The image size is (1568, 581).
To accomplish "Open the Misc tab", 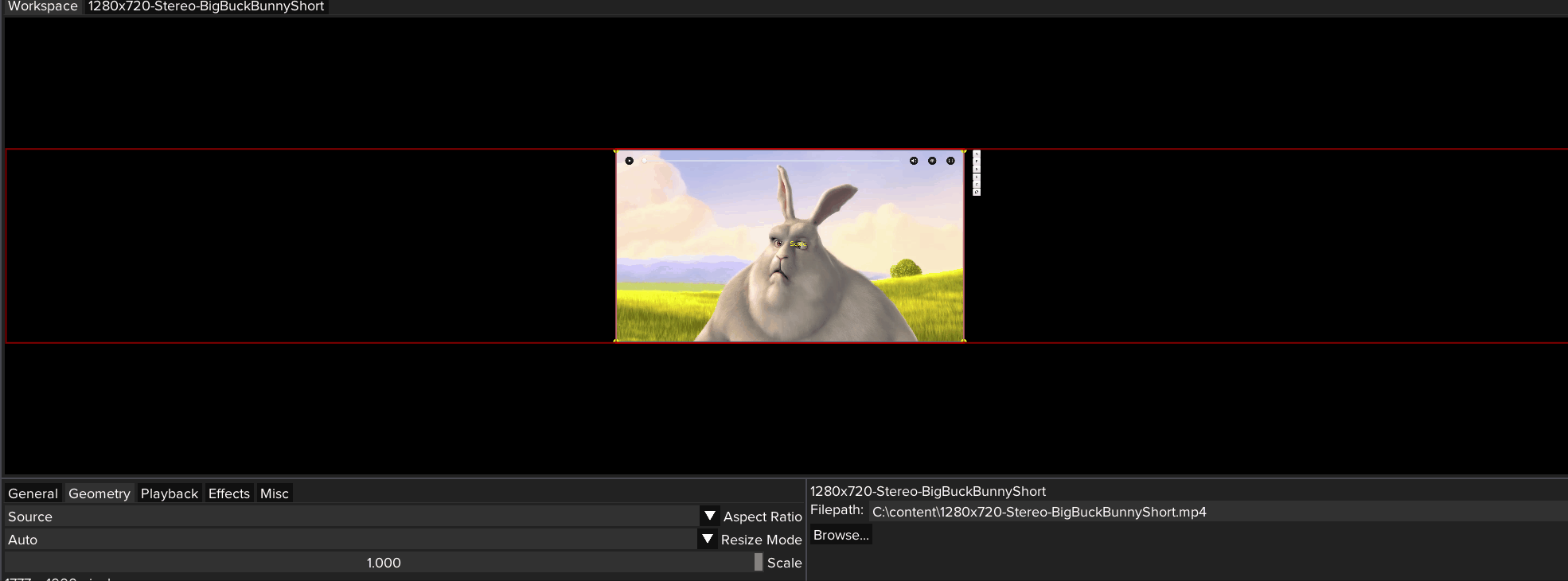I will click(274, 493).
